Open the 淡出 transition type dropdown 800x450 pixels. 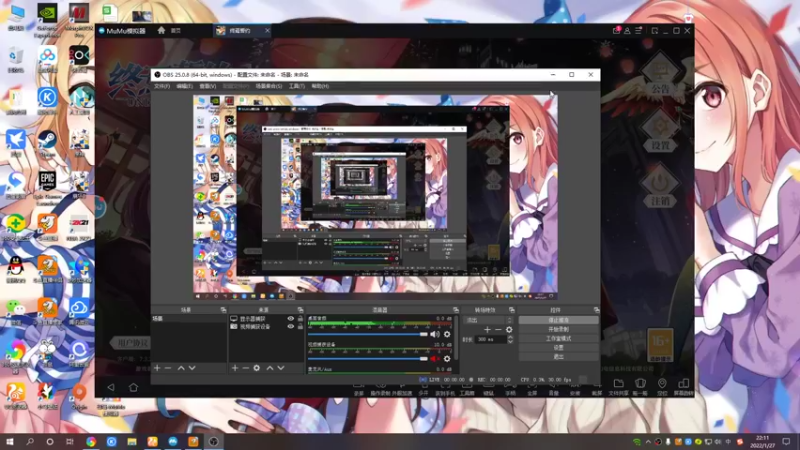pyautogui.click(x=488, y=320)
